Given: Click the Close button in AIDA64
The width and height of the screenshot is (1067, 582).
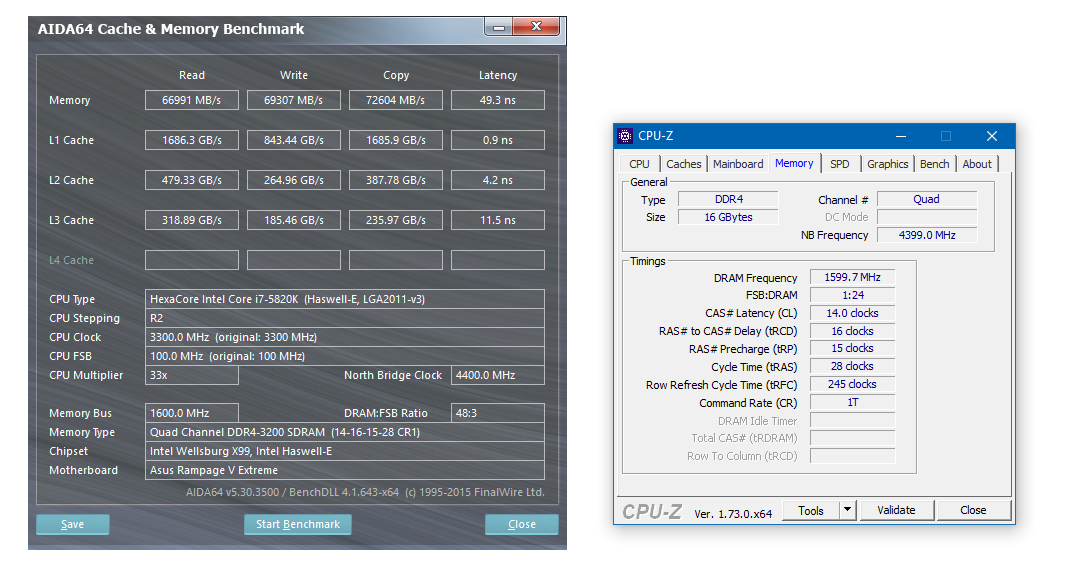Looking at the screenshot, I should tap(521, 524).
